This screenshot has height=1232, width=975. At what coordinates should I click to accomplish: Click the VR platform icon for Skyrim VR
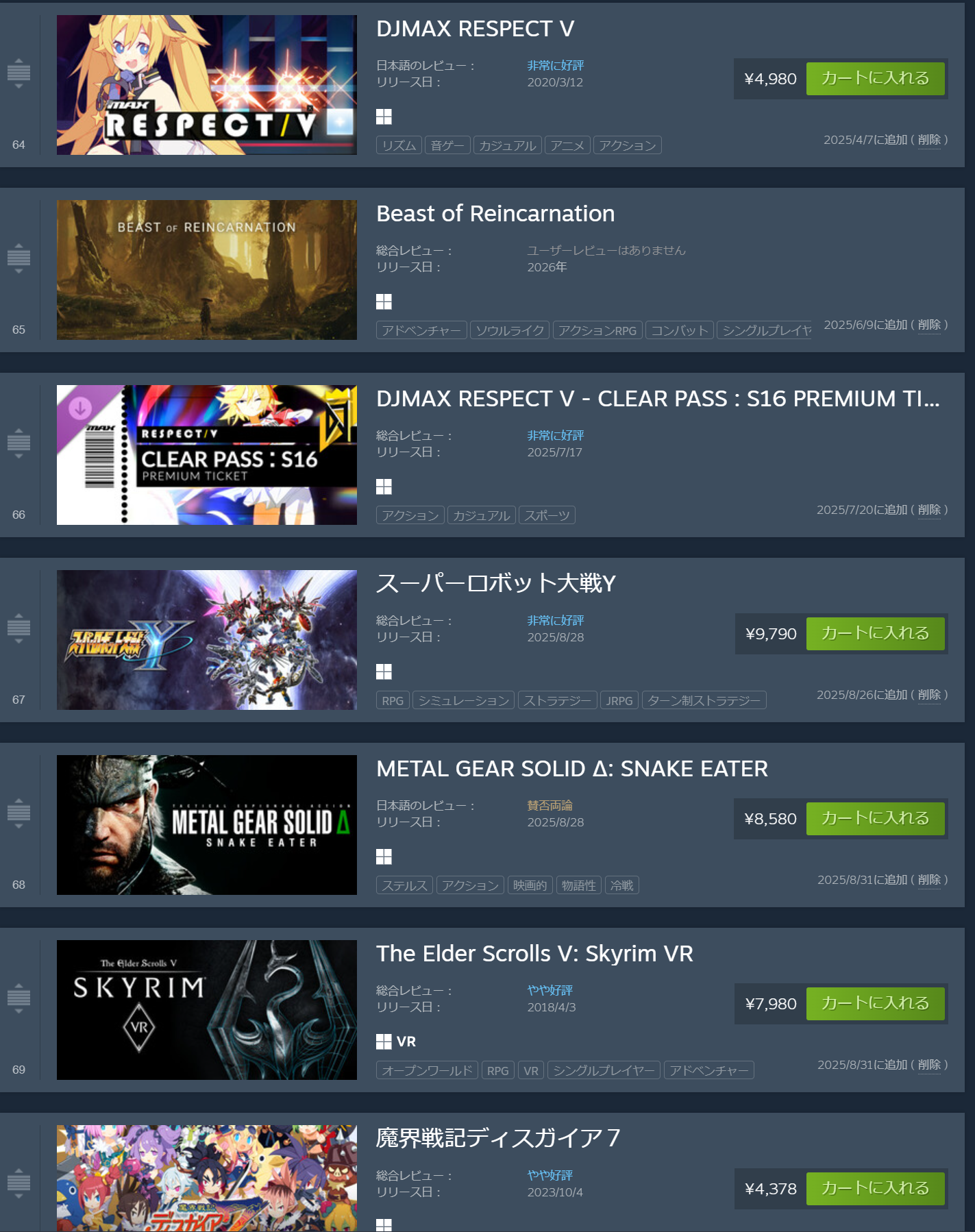[x=406, y=1042]
